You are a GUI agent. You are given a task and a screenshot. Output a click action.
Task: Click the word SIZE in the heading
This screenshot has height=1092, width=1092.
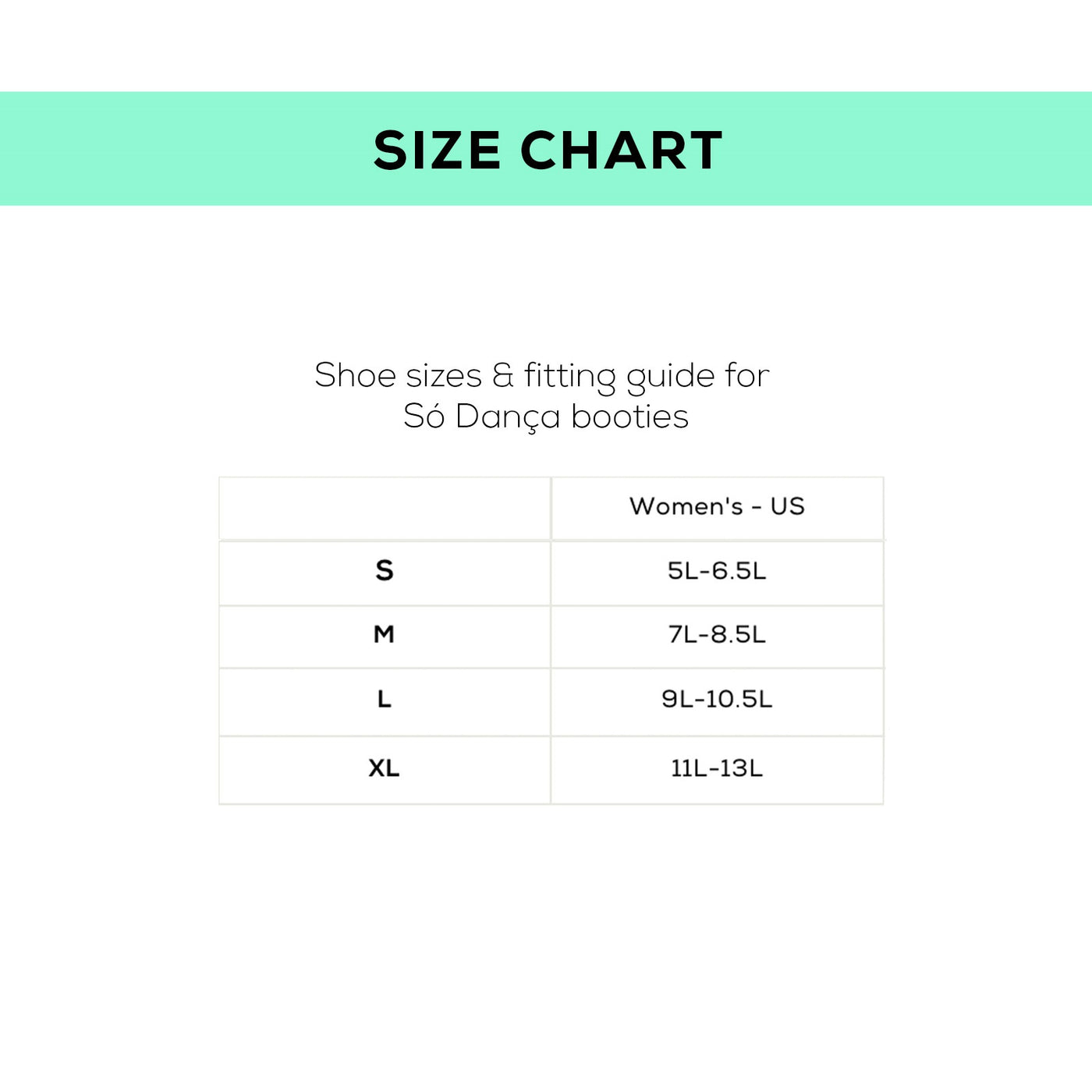(437, 150)
